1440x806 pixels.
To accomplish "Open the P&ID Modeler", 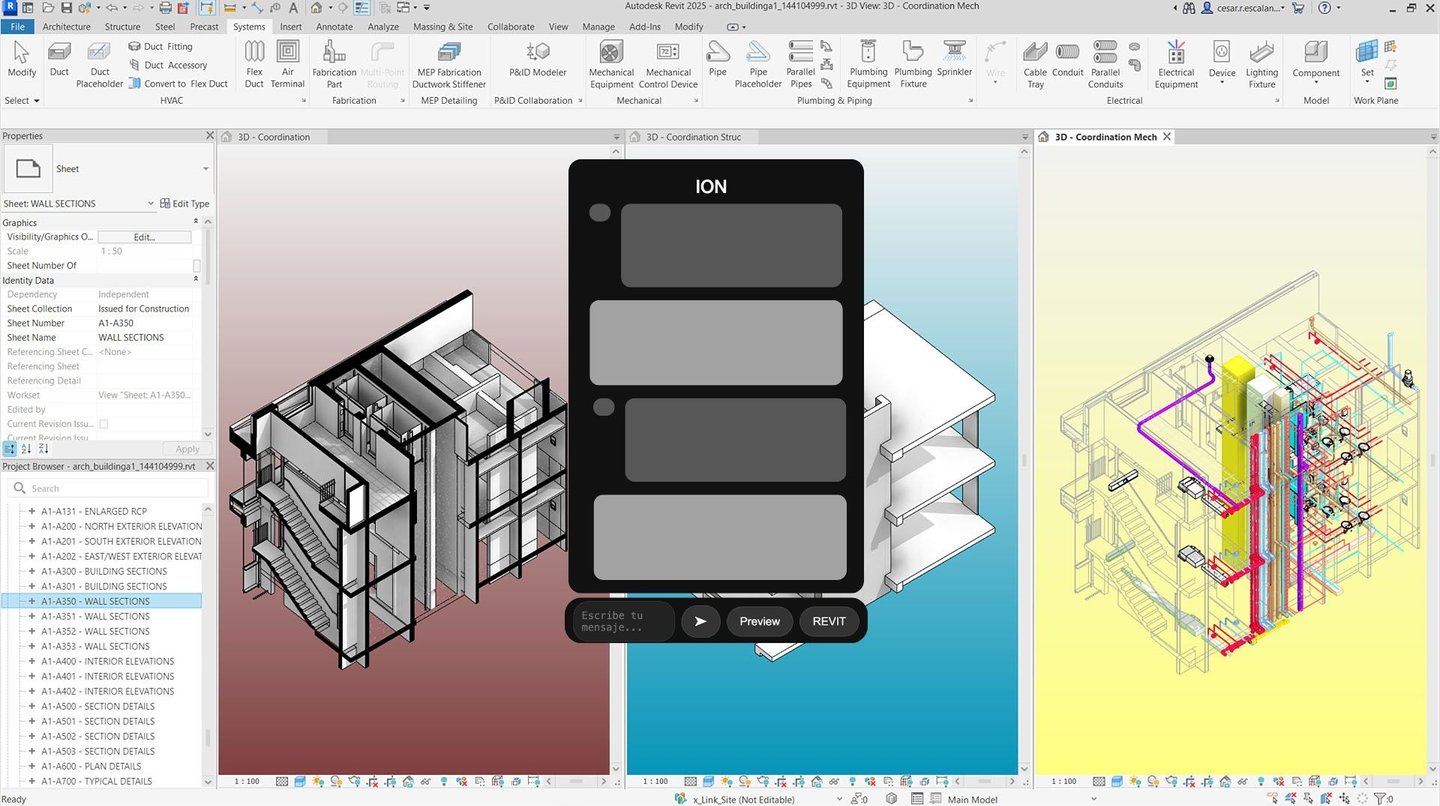I will point(538,59).
